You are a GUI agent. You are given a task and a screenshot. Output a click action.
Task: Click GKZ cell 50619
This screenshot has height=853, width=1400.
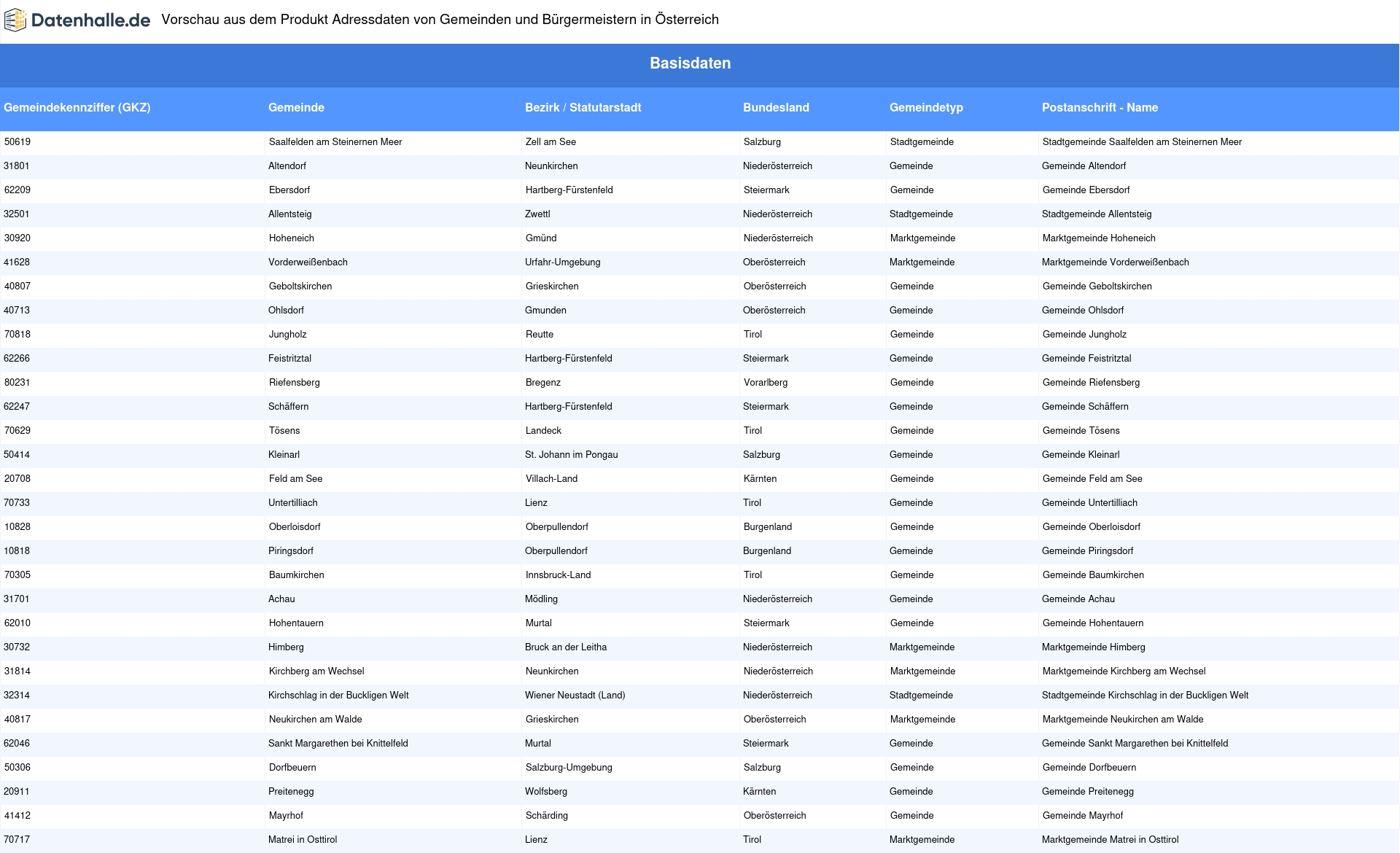point(132,142)
